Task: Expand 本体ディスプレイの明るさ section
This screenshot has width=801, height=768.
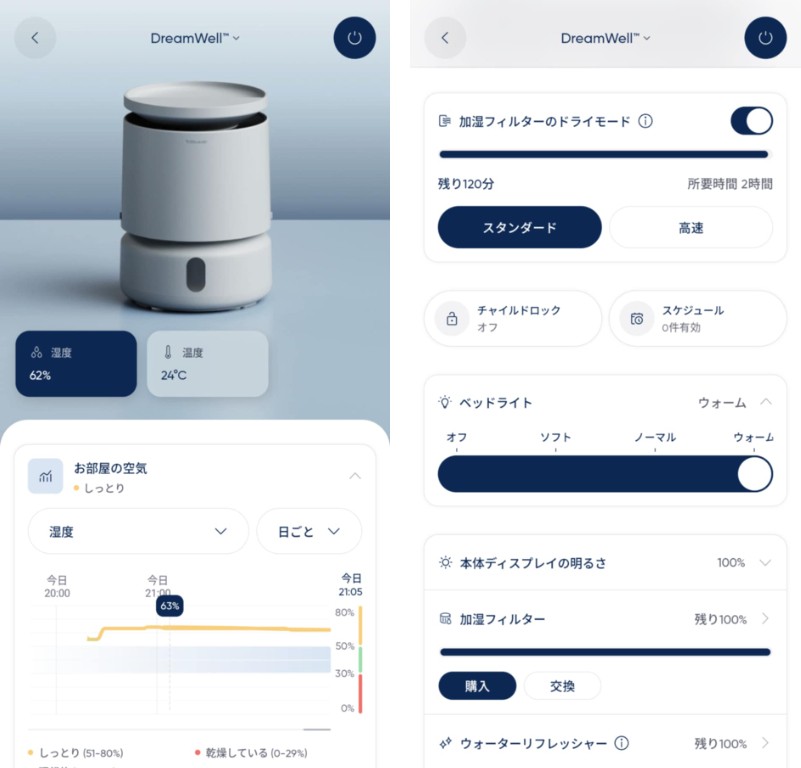Action: tap(765, 562)
